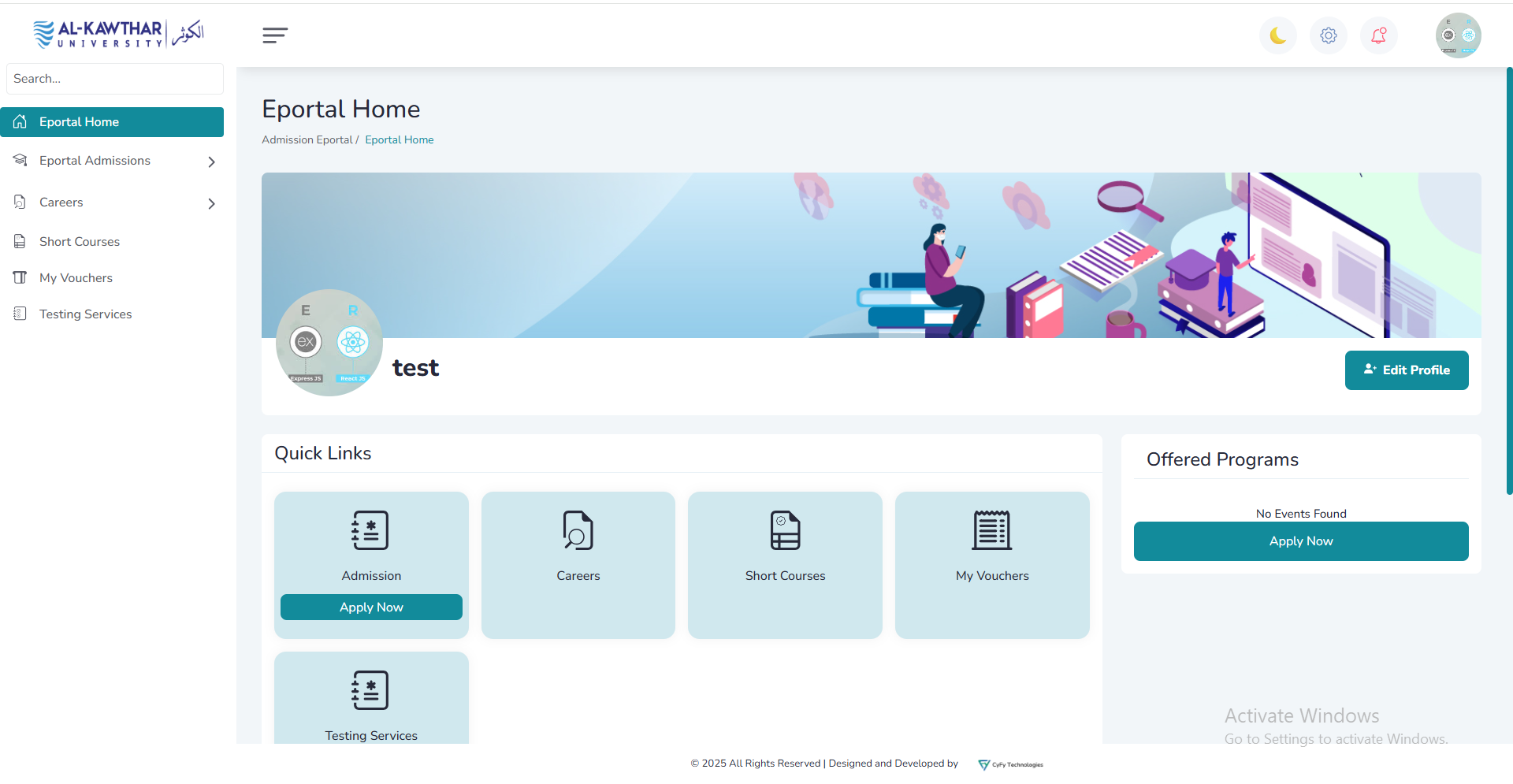Go to Testing Services in sidebar

coord(85,314)
